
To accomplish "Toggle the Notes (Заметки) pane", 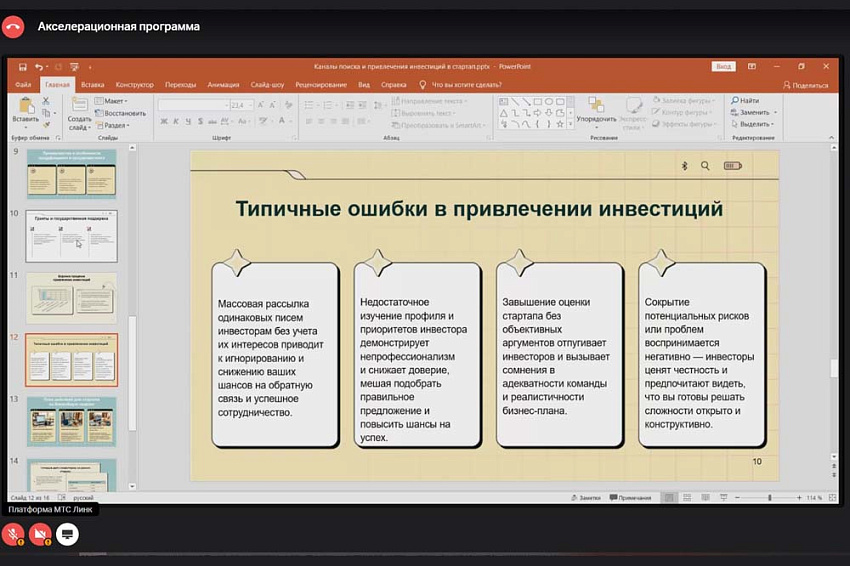I will (589, 497).
